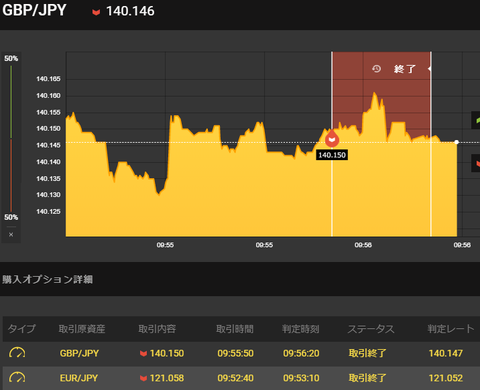Click the 140.150 entry price label
The width and height of the screenshot is (480, 390).
tap(332, 155)
